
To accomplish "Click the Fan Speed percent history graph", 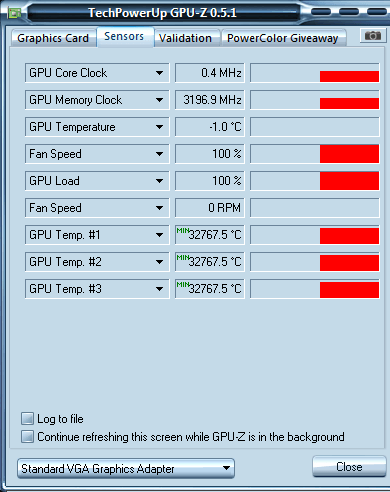I will pyautogui.click(x=315, y=154).
